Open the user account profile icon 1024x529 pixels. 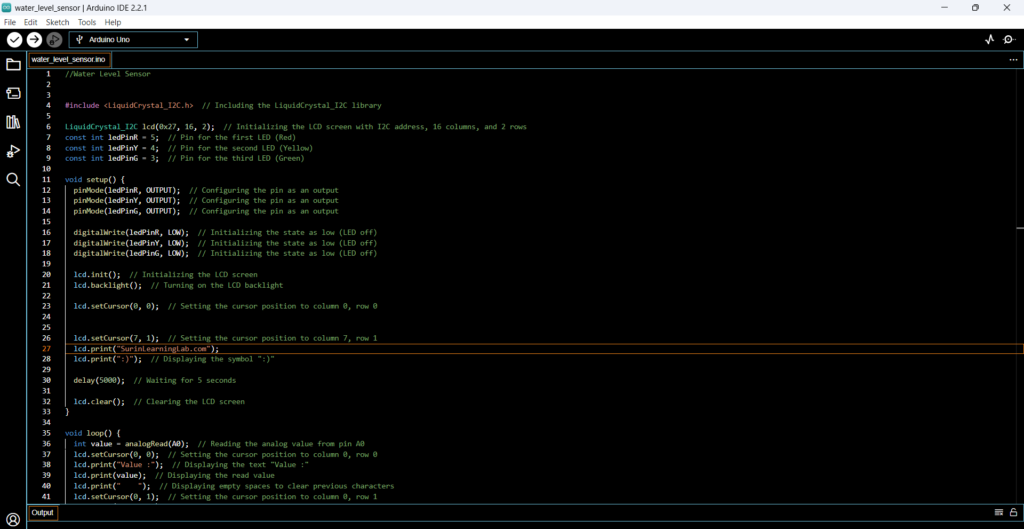tap(13, 520)
